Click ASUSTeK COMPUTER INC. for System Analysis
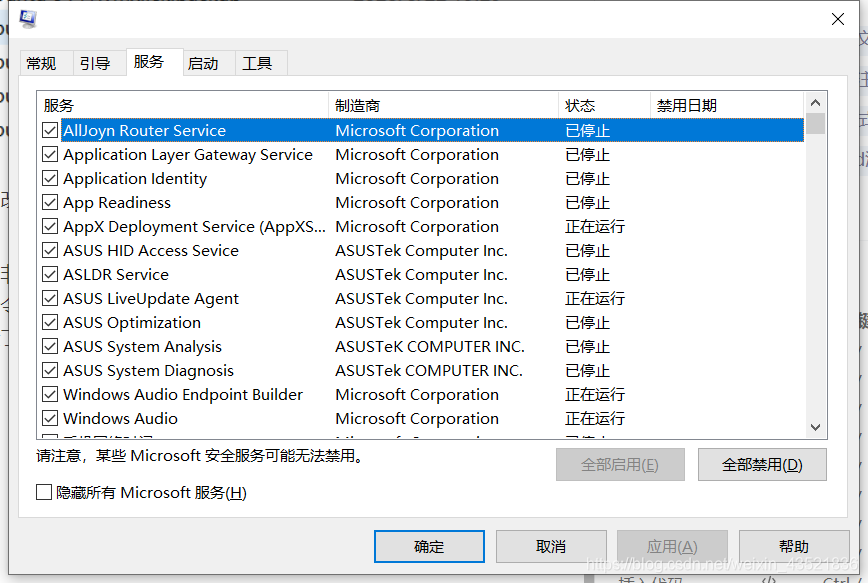 (430, 347)
